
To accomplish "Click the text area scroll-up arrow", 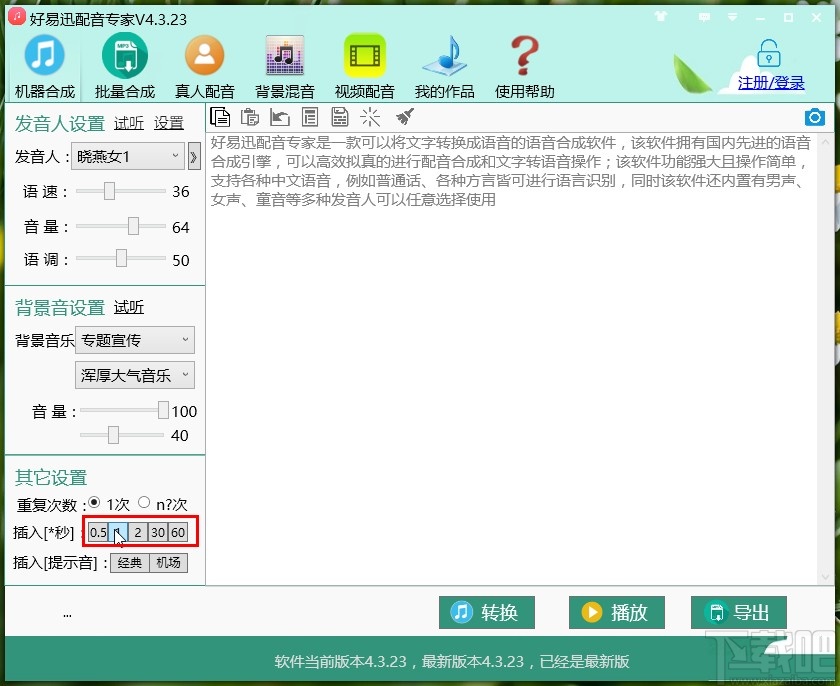I will (825, 142).
